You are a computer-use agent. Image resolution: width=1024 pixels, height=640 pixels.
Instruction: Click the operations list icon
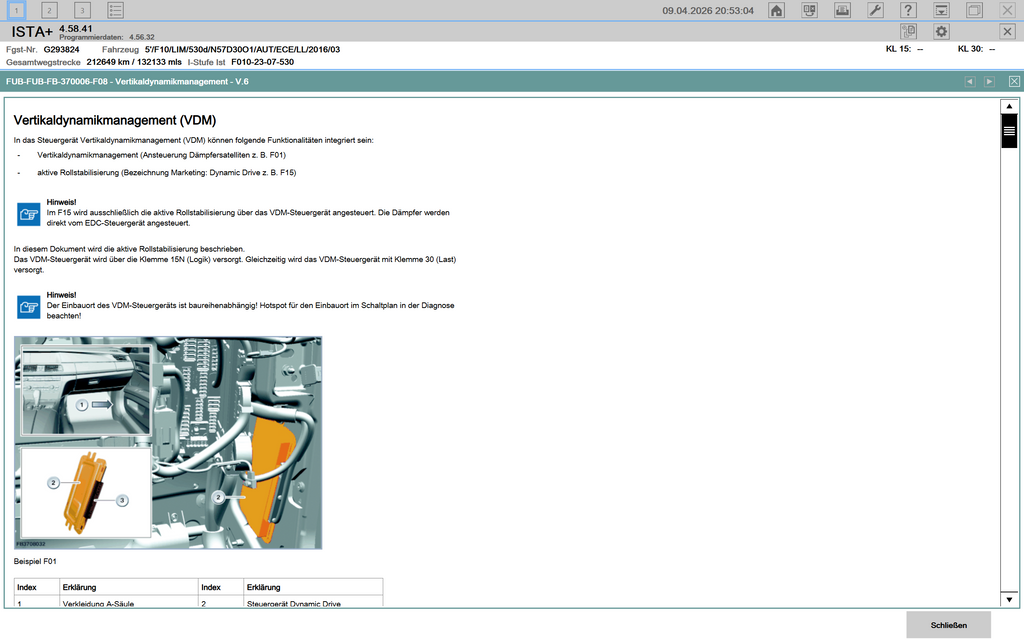click(x=116, y=10)
